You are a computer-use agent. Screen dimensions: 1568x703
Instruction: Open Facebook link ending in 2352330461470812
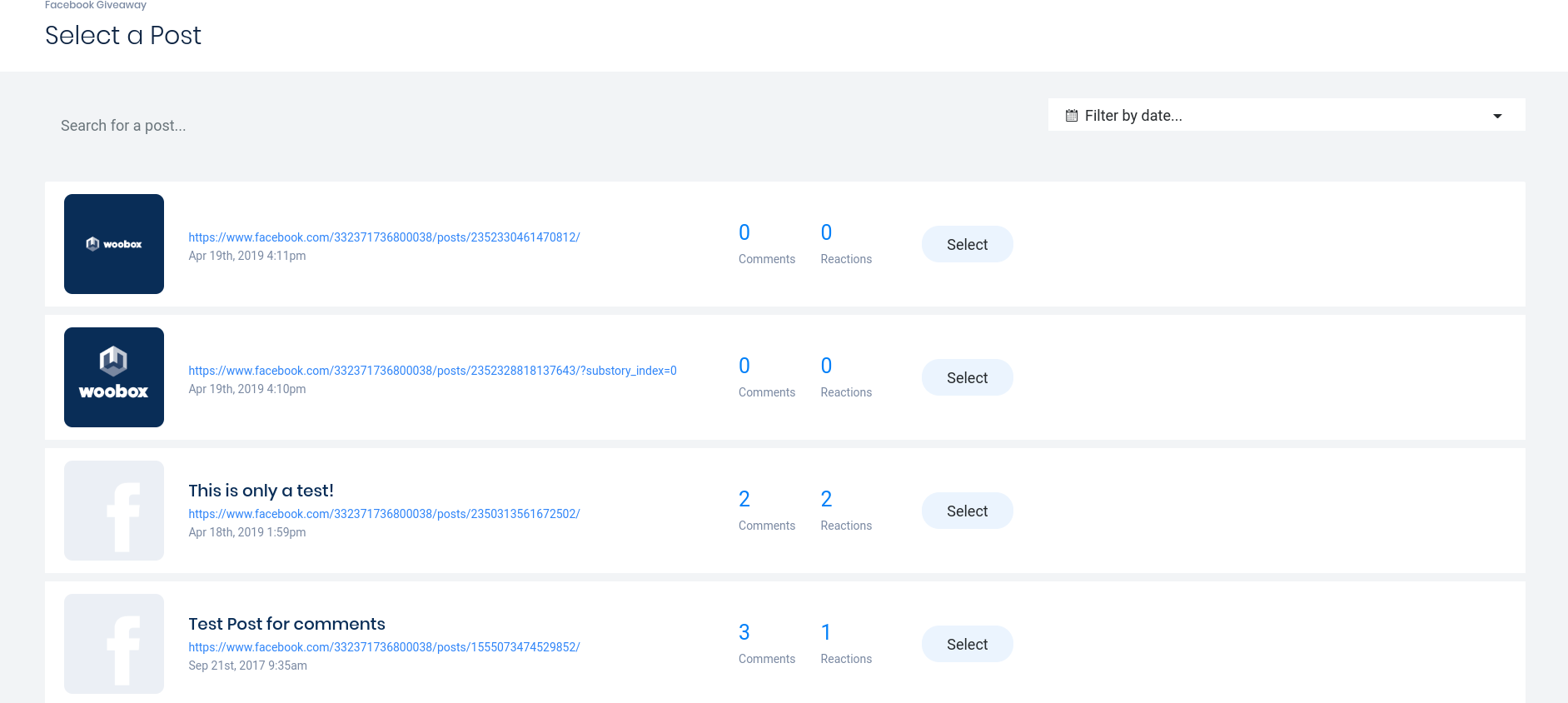(384, 237)
